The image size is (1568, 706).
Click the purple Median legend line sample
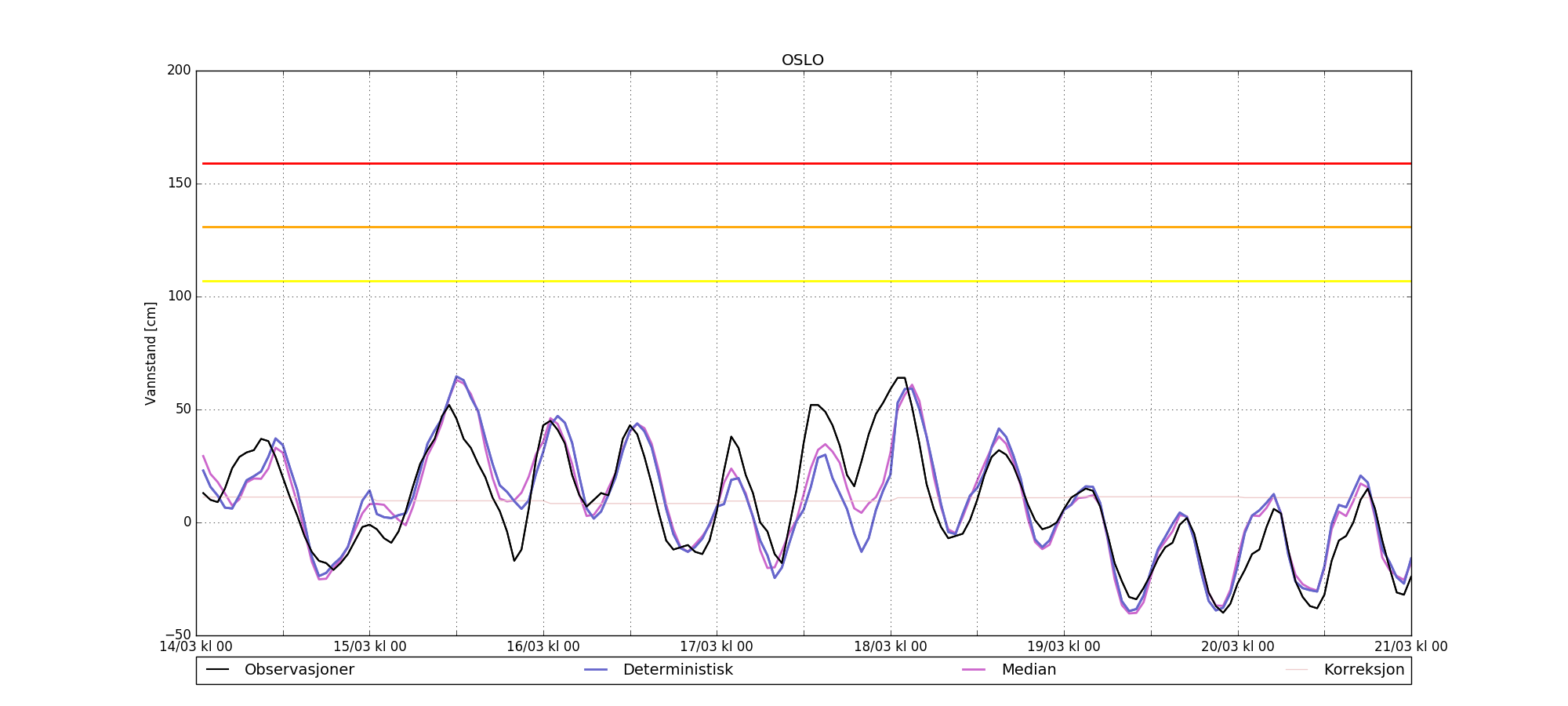(x=975, y=670)
